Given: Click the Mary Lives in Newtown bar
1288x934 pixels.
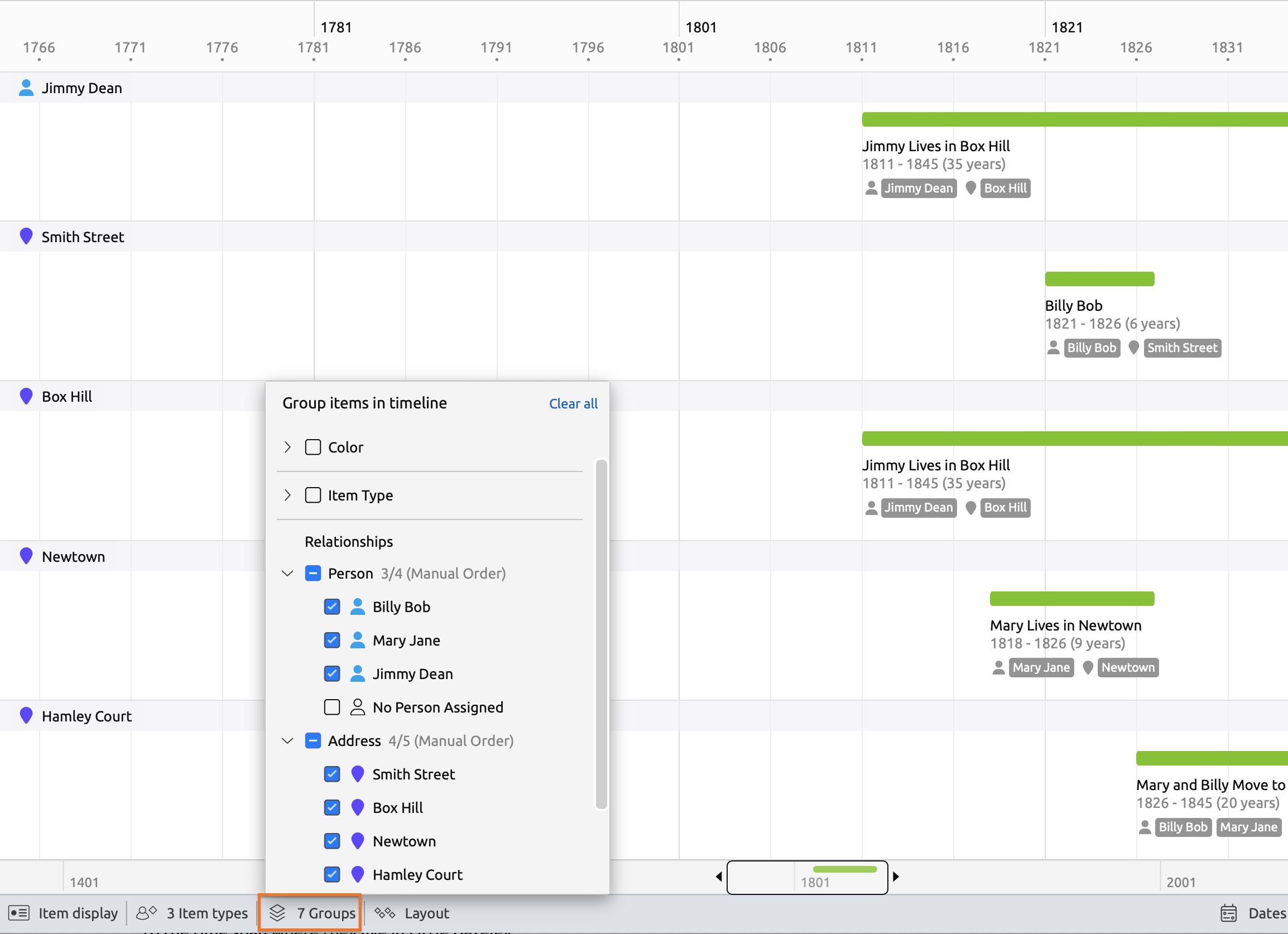Looking at the screenshot, I should (1071, 599).
